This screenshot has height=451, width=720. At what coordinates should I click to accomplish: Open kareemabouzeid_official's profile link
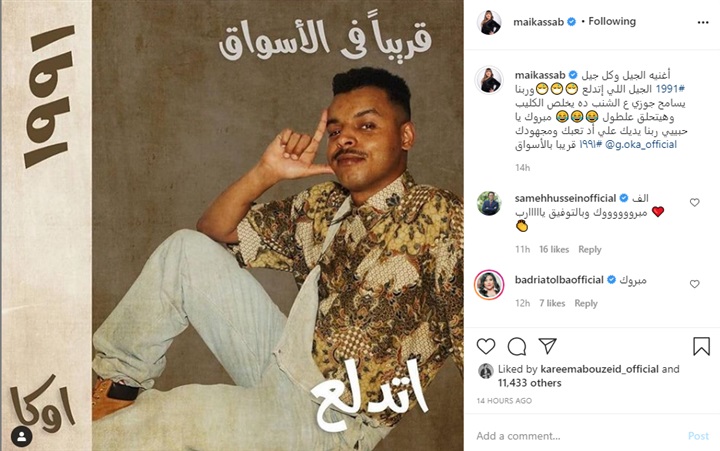600,369
